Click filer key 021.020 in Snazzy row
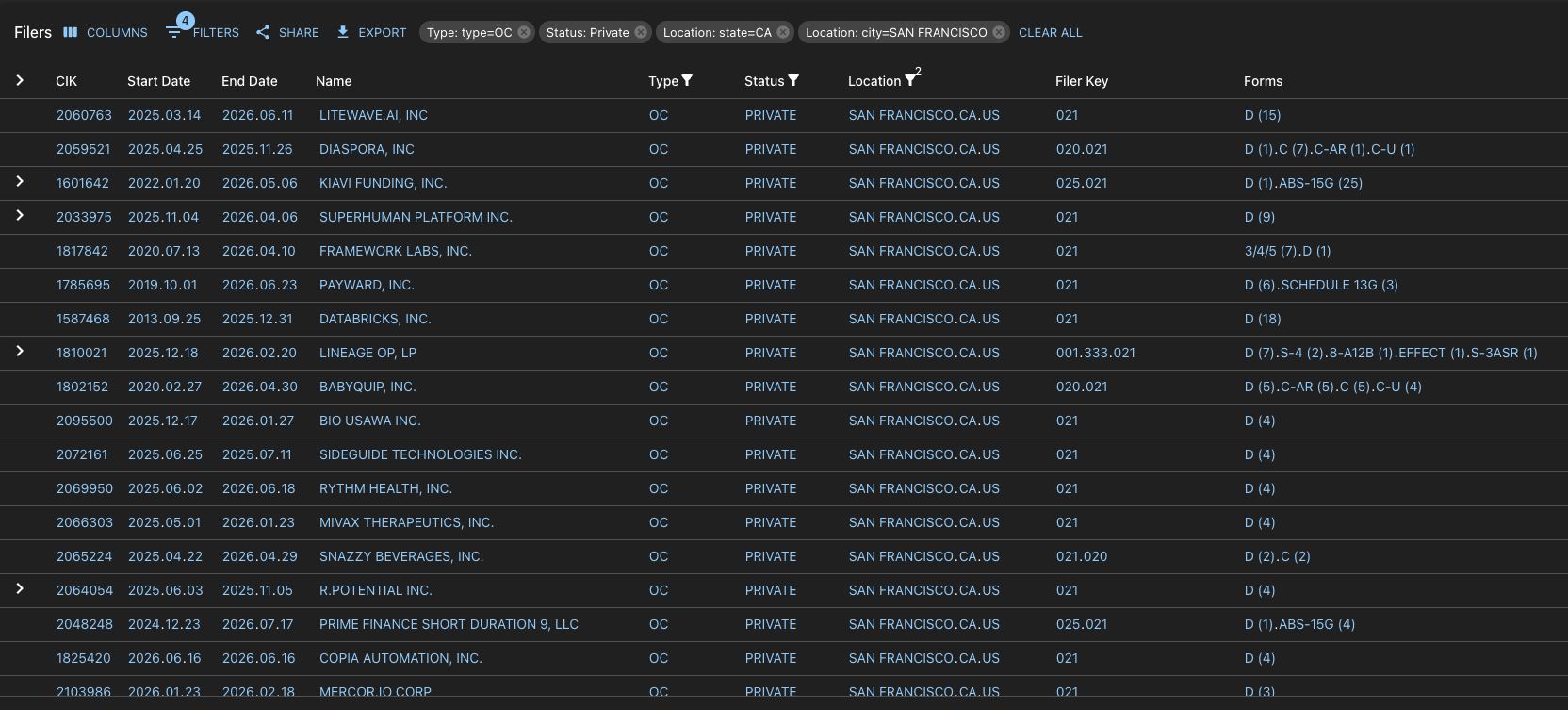This screenshot has height=710, width=1568. pos(1082,556)
